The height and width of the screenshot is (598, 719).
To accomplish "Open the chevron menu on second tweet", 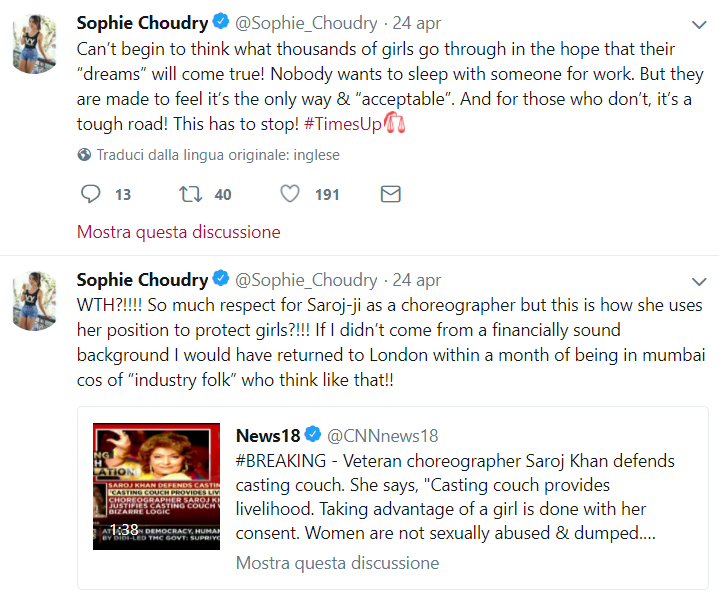I will point(699,282).
